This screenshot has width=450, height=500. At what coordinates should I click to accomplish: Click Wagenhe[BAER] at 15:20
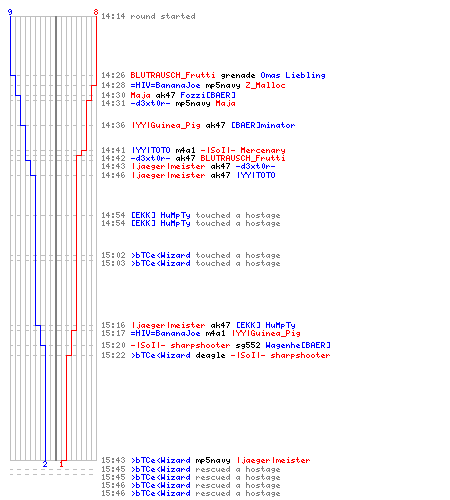[298, 345]
